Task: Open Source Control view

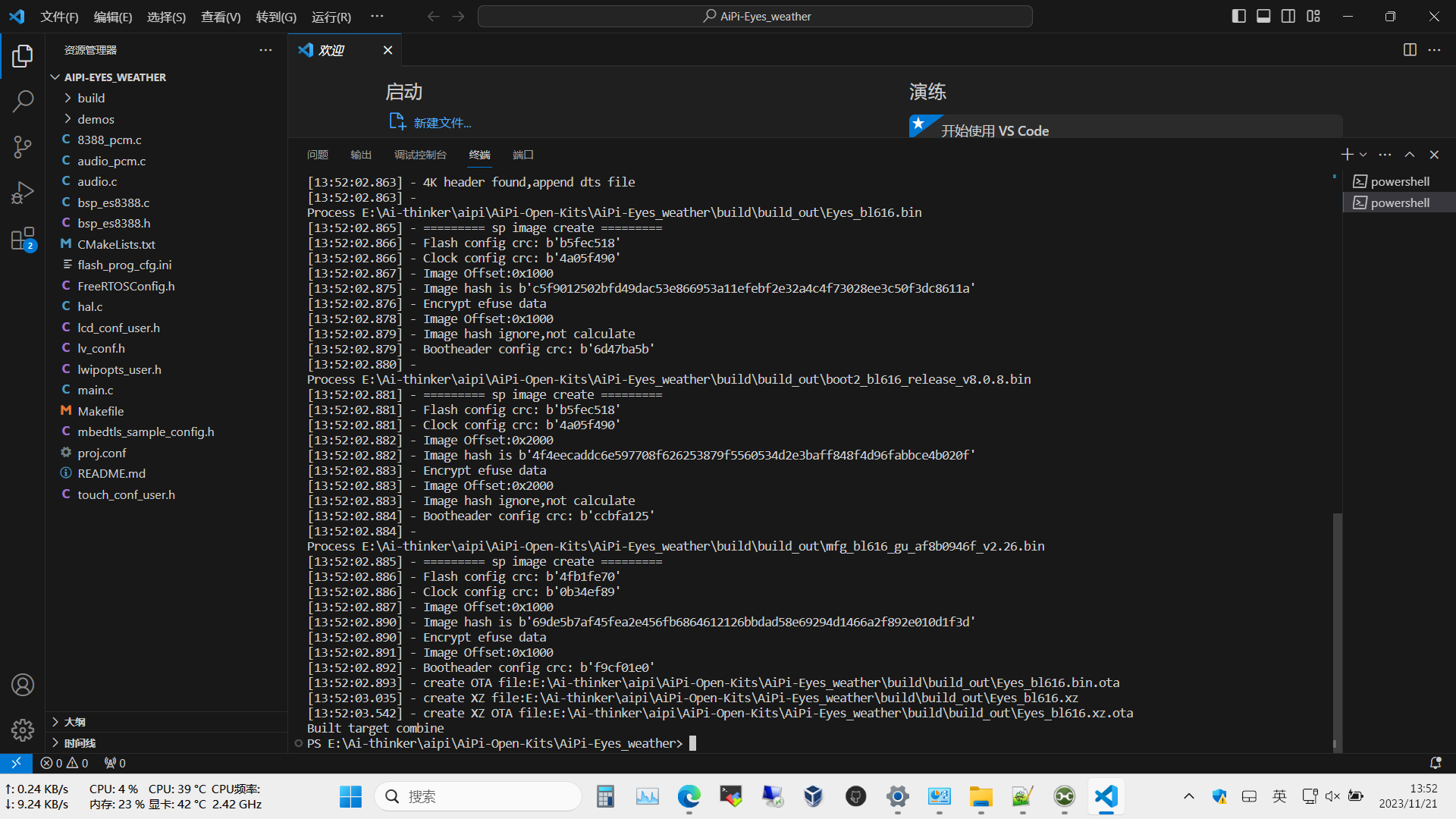Action: [23, 146]
